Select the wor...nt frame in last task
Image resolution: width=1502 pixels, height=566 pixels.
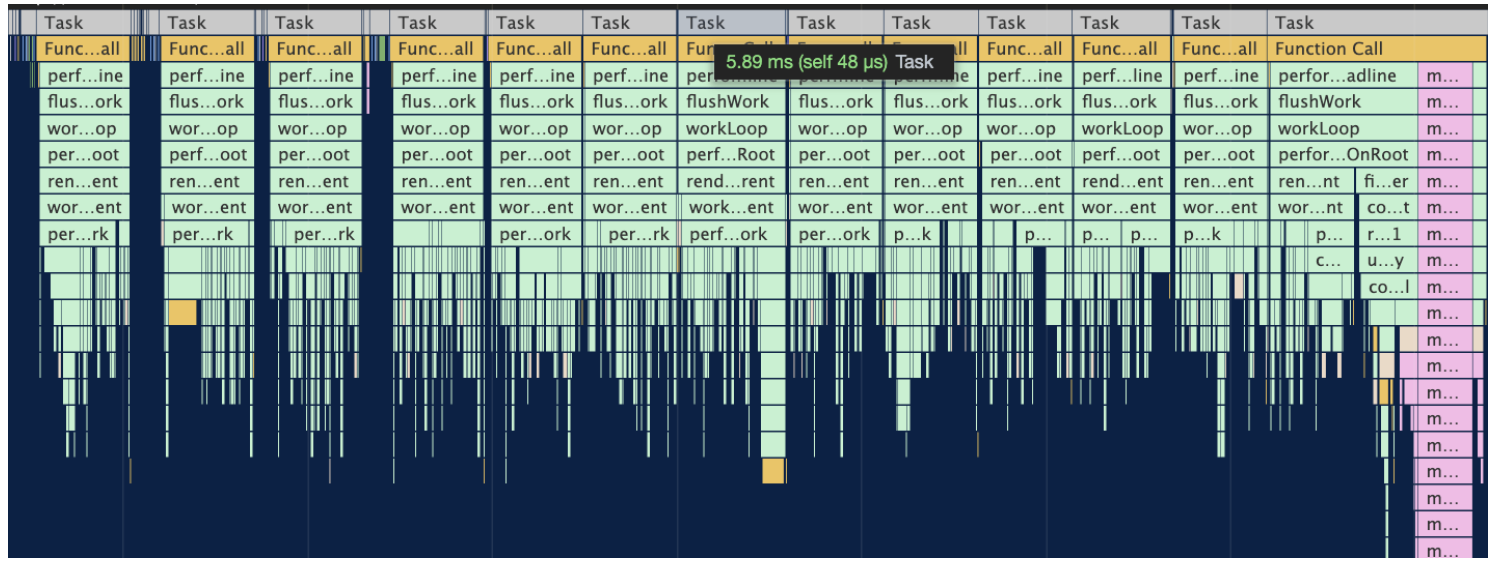(1311, 208)
